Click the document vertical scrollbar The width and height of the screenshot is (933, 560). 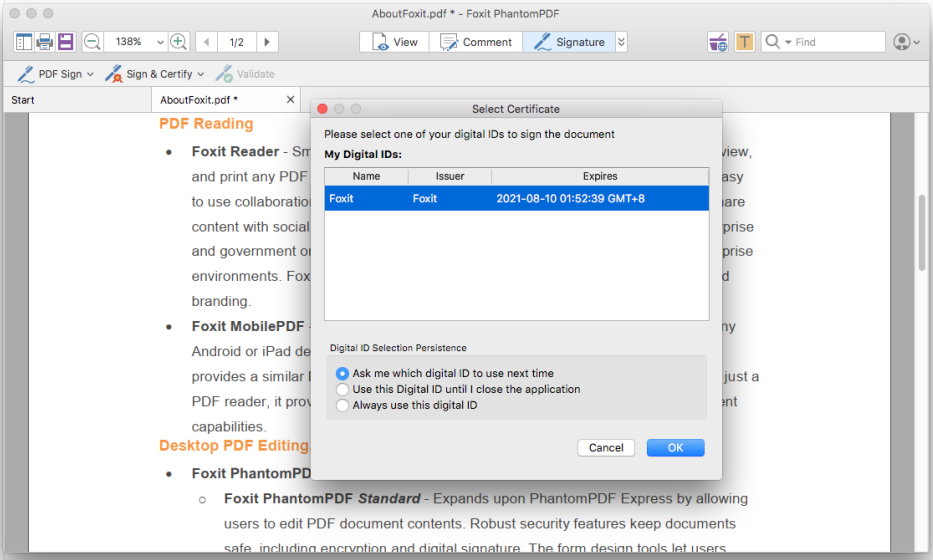[x=922, y=232]
